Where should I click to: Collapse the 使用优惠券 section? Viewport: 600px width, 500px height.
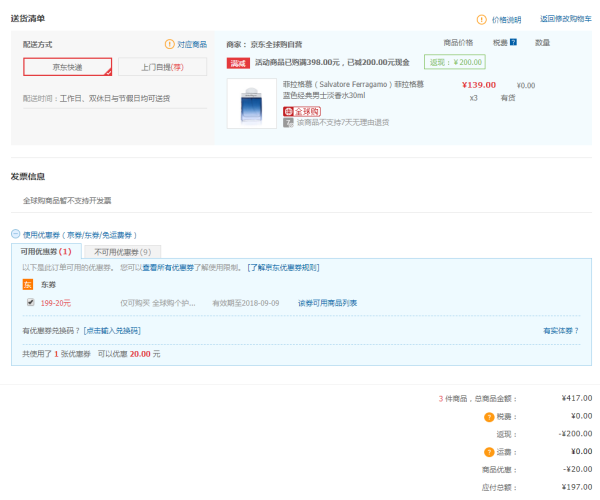15,234
